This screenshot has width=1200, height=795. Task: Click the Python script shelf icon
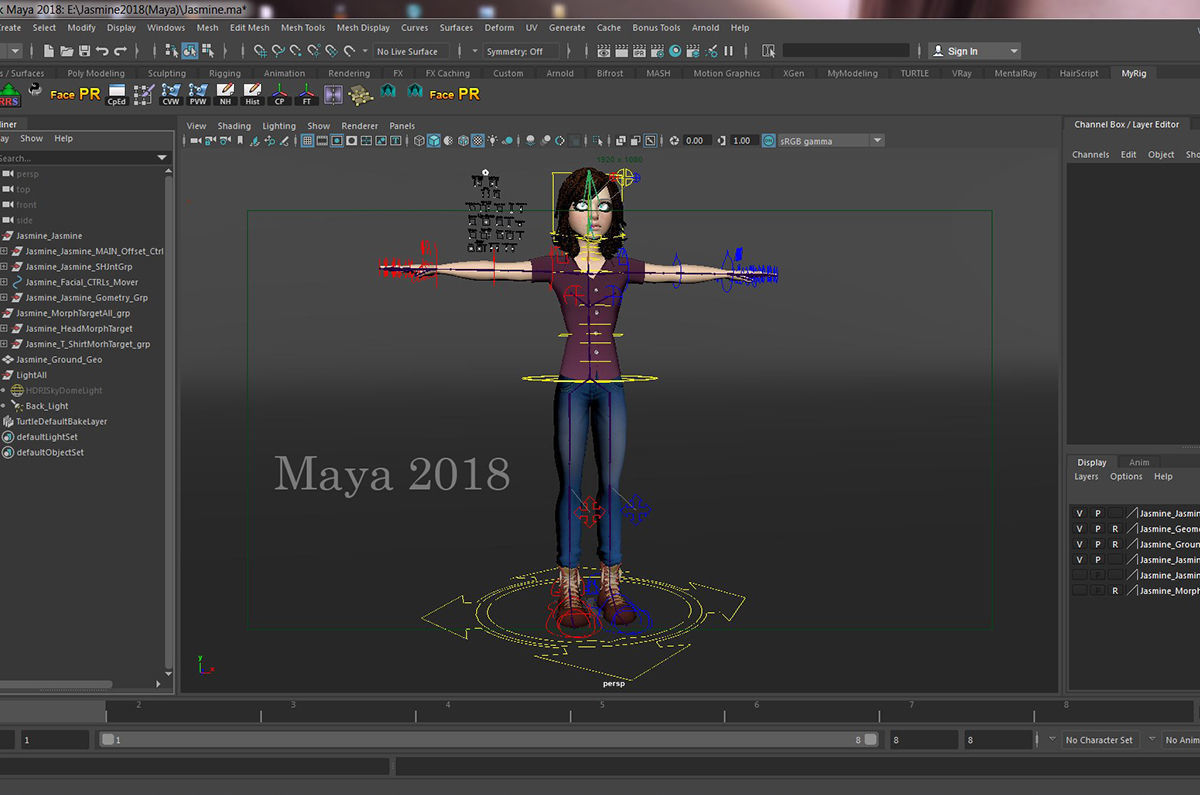pos(35,91)
